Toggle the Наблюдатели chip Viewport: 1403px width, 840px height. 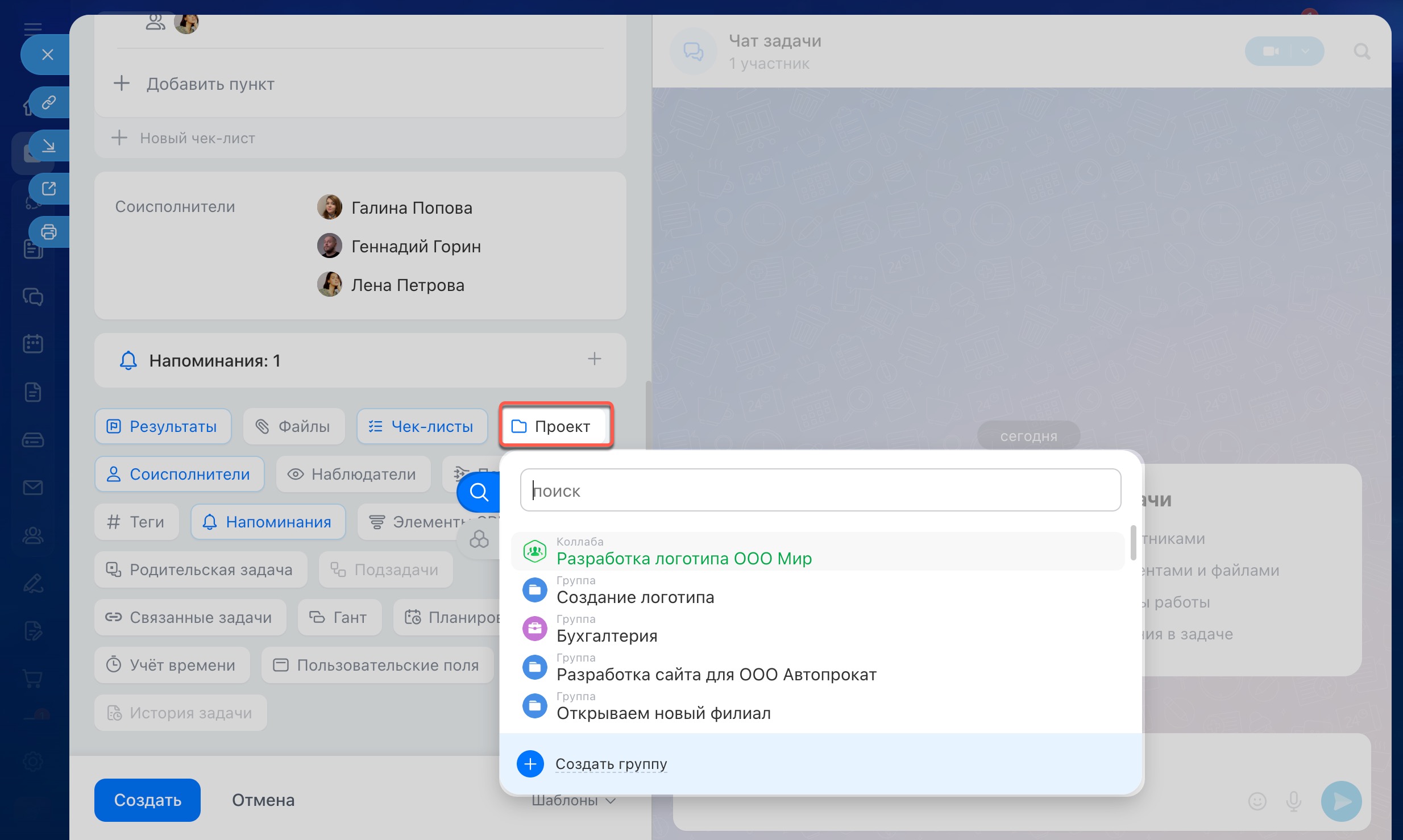tap(353, 474)
